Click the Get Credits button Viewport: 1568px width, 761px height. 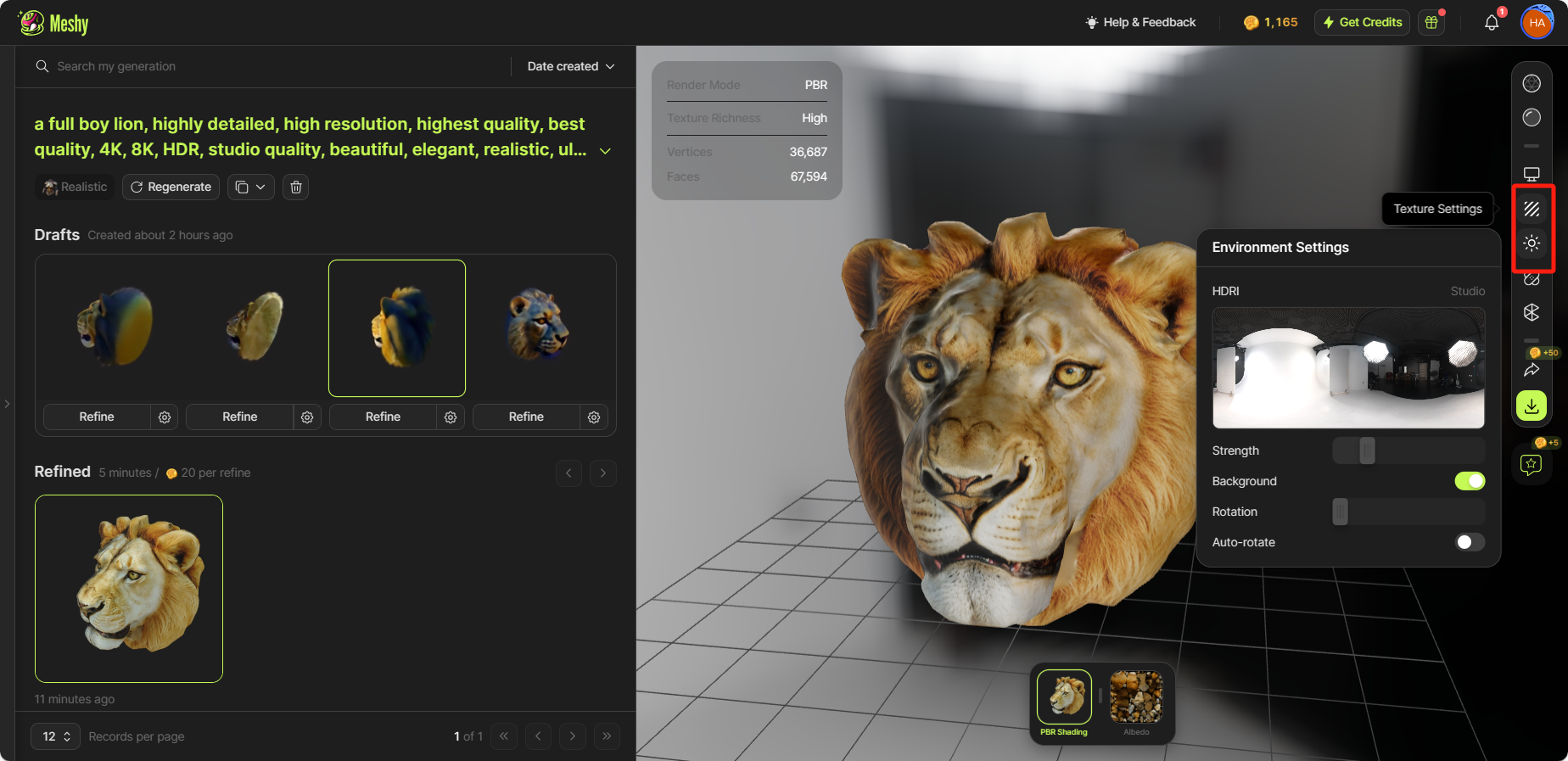click(x=1362, y=22)
